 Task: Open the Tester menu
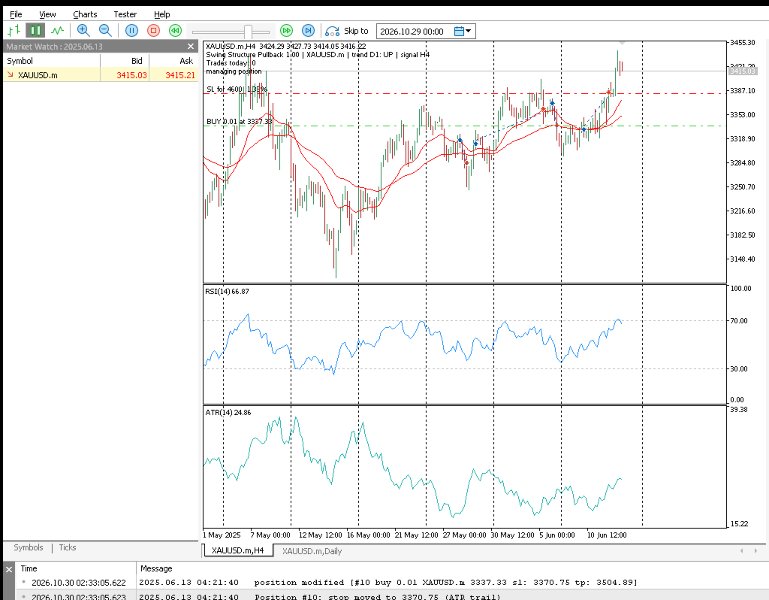[x=125, y=14]
